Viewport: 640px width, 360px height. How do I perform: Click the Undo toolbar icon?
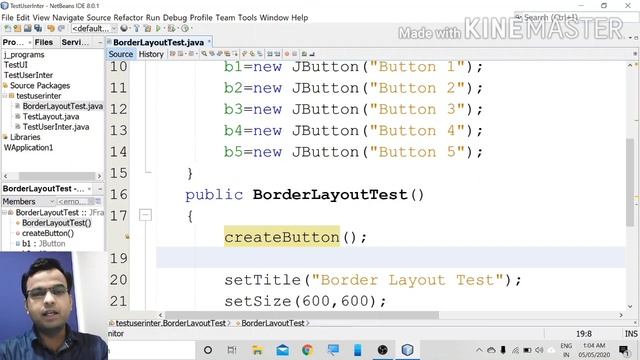coord(51,28)
